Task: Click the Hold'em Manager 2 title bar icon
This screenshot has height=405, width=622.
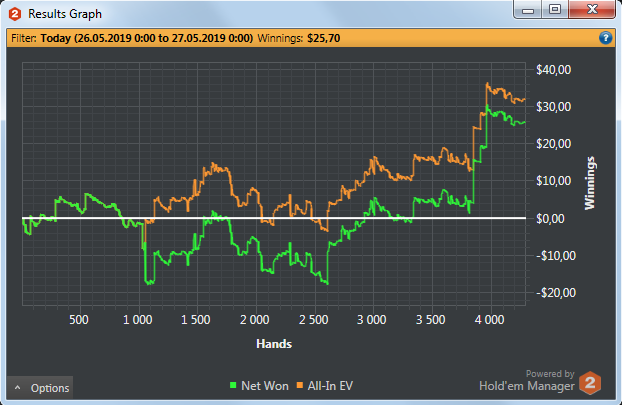Action: tap(15, 14)
